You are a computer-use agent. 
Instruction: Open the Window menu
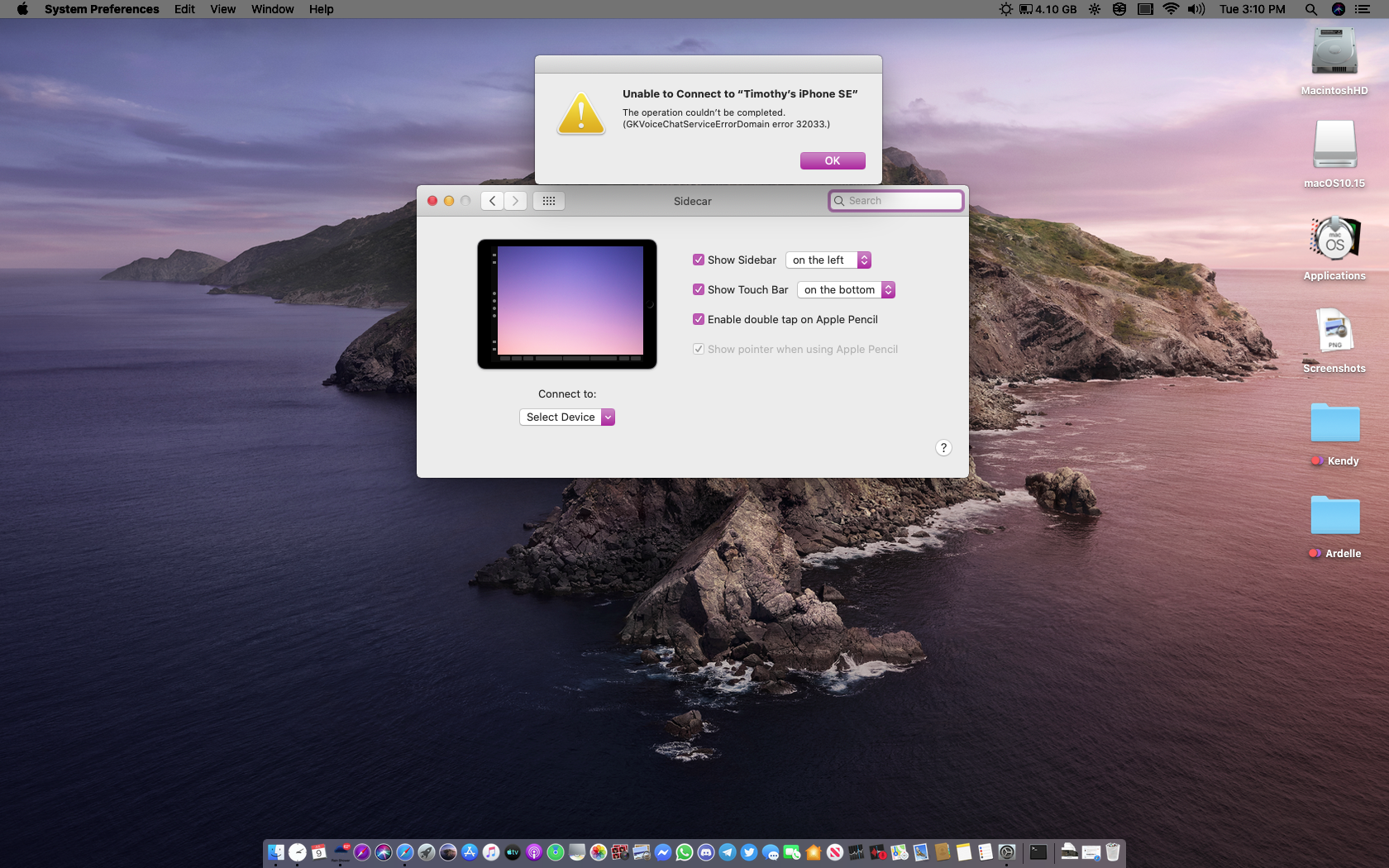[x=273, y=9]
